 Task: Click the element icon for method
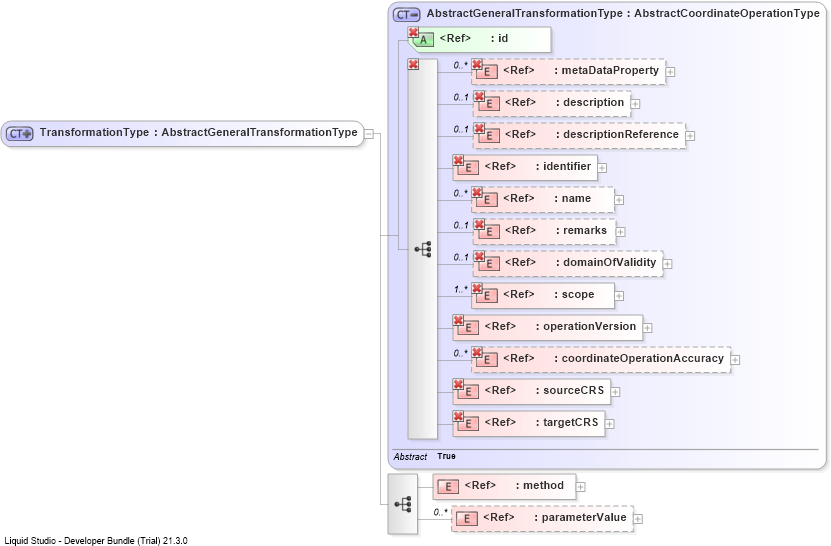pos(448,487)
